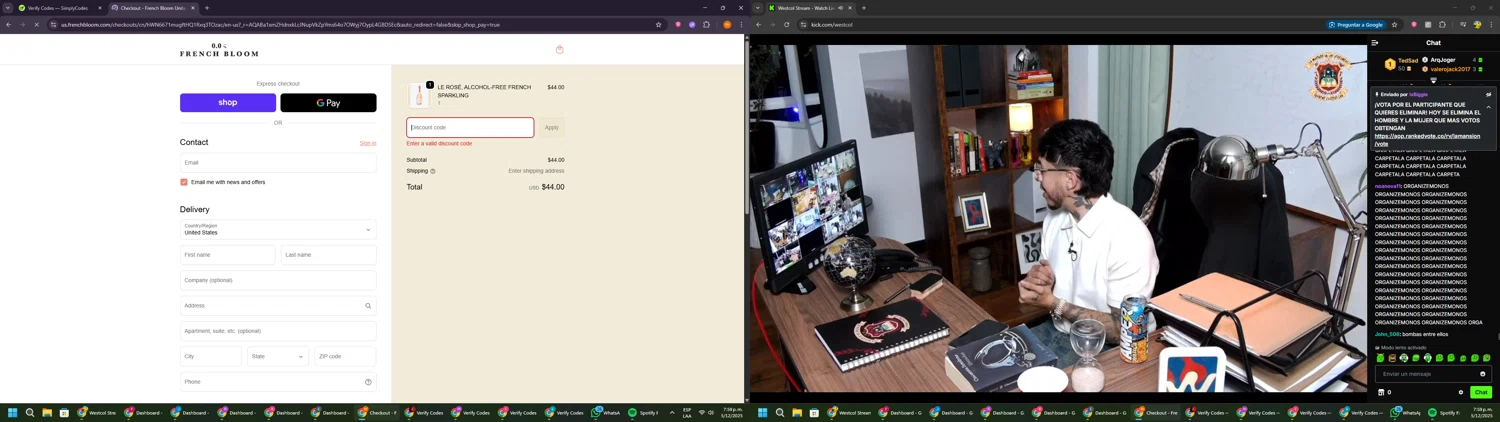1500x422 pixels.
Task: Uncheck Email me with news and offers
Action: [x=184, y=182]
